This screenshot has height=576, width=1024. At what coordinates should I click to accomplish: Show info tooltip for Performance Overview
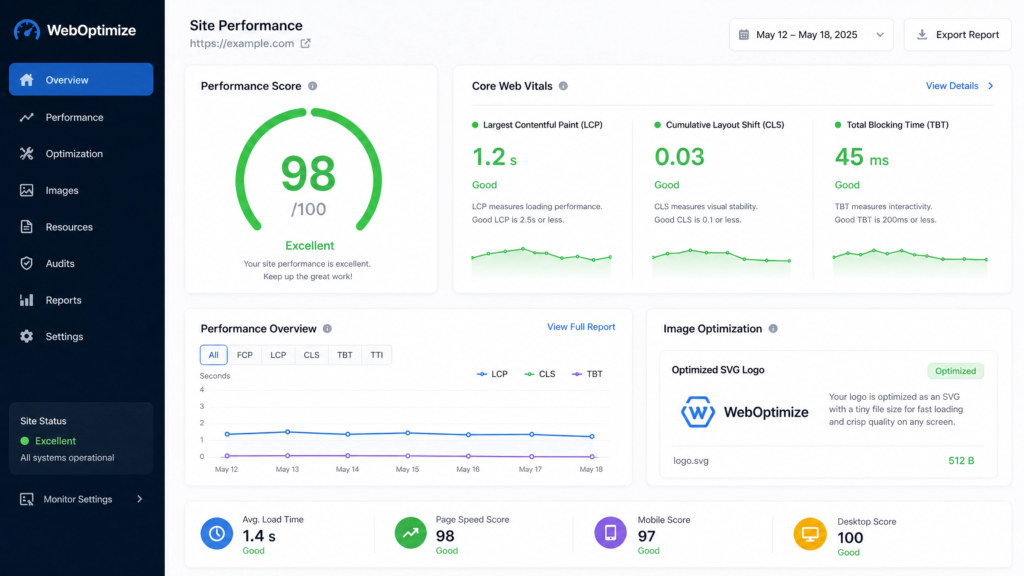click(327, 328)
